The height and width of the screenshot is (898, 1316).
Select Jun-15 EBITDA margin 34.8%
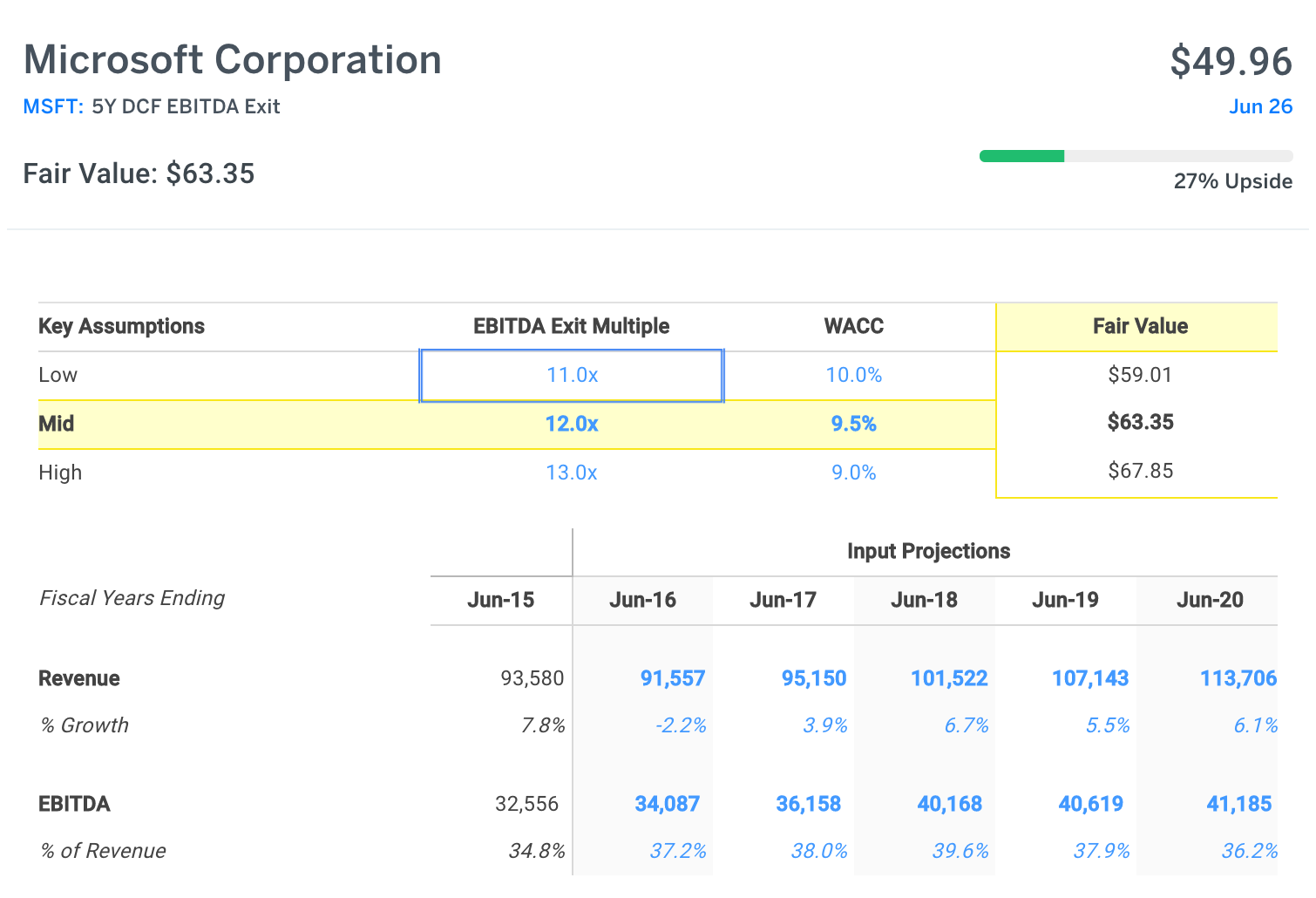click(537, 852)
